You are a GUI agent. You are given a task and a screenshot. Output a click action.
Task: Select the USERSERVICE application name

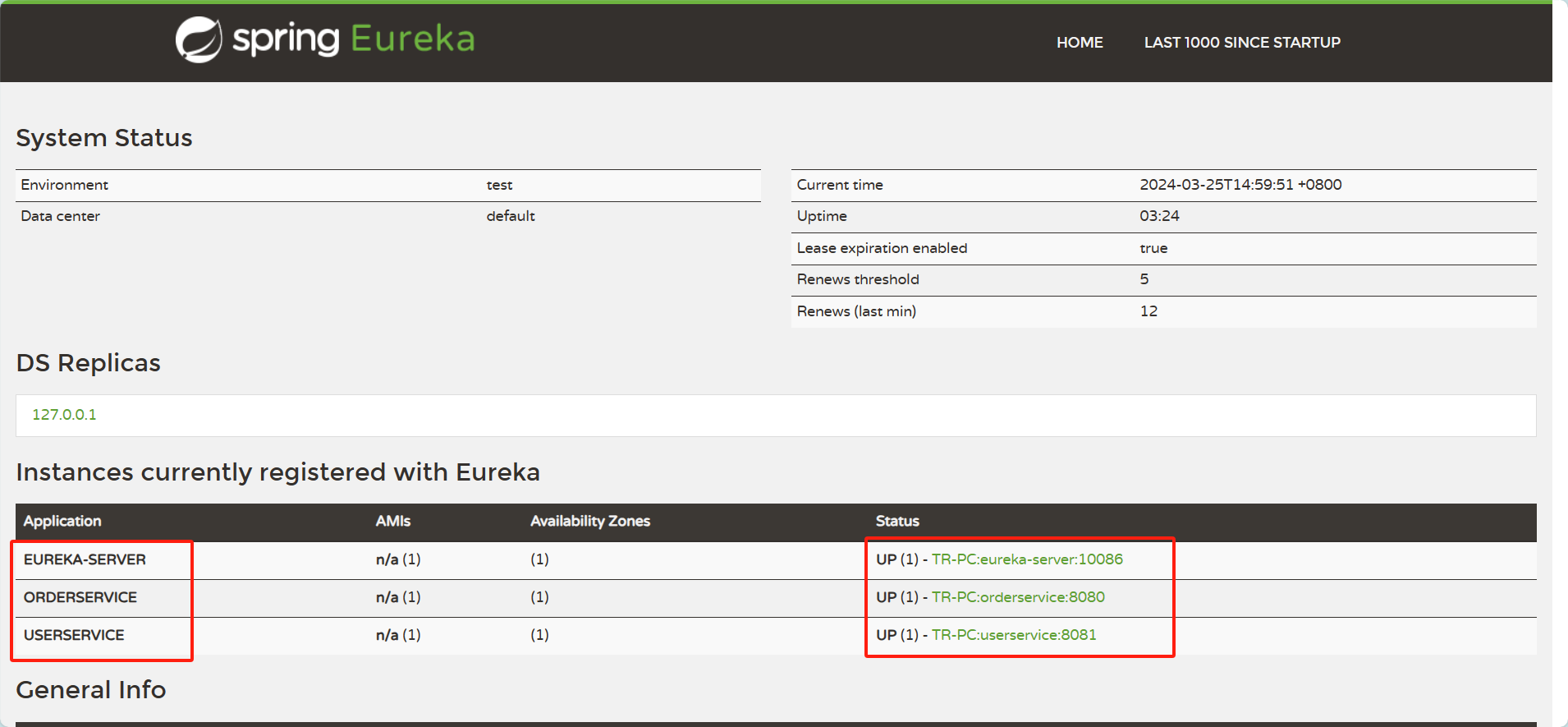coord(74,635)
